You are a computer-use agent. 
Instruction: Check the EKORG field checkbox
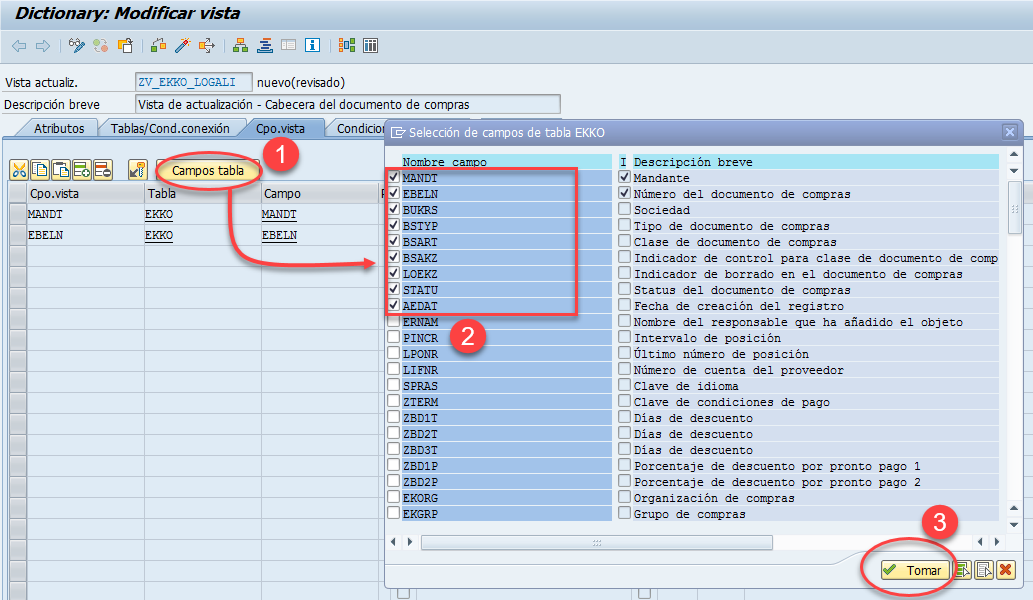click(394, 497)
